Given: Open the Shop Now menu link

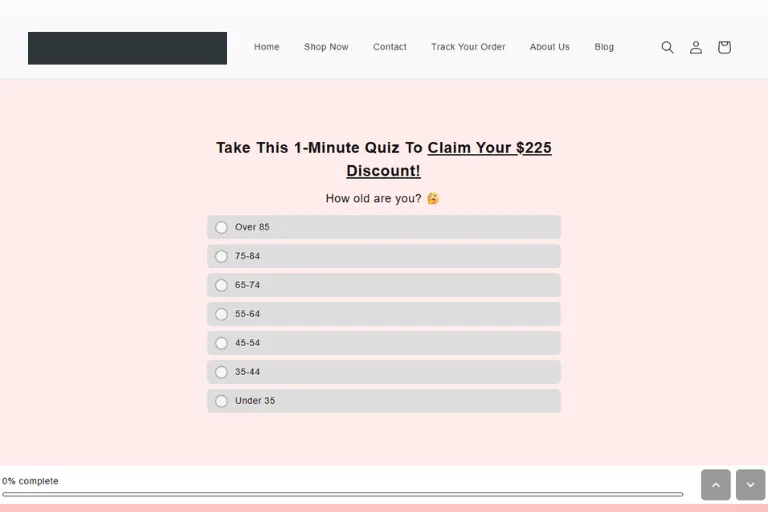Looking at the screenshot, I should [x=326, y=47].
